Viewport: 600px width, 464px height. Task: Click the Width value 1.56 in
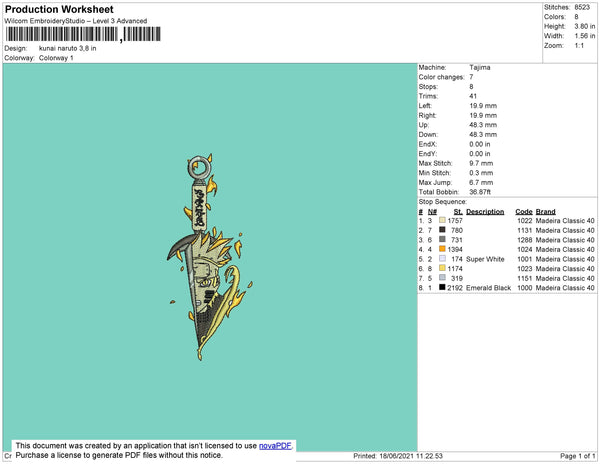[x=585, y=36]
